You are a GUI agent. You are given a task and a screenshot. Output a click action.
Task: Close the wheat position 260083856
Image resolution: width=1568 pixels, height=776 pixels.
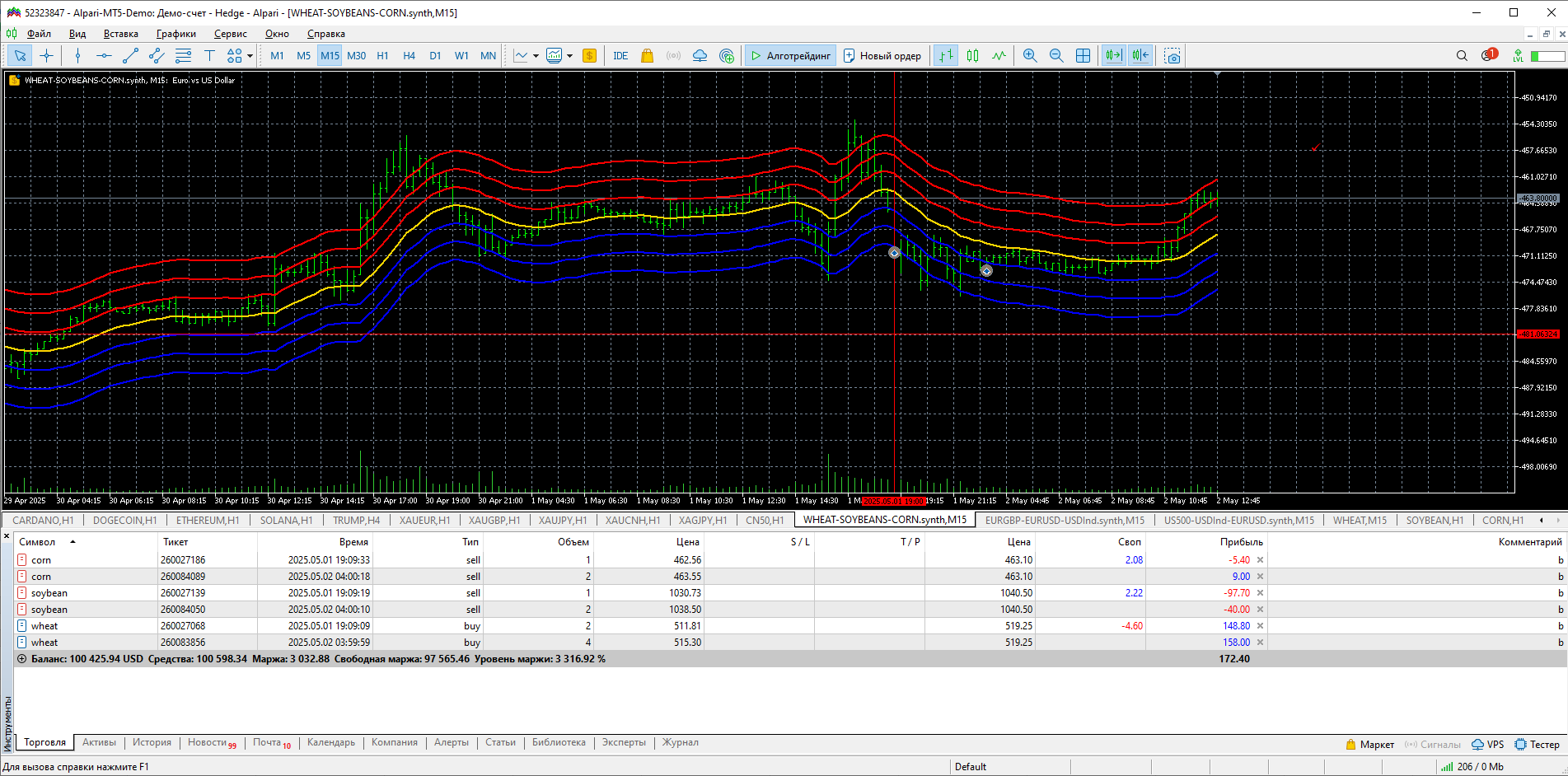[x=1260, y=643]
